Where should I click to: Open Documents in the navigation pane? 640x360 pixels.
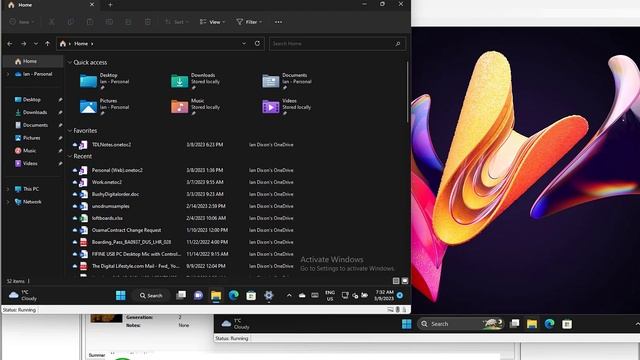point(35,125)
